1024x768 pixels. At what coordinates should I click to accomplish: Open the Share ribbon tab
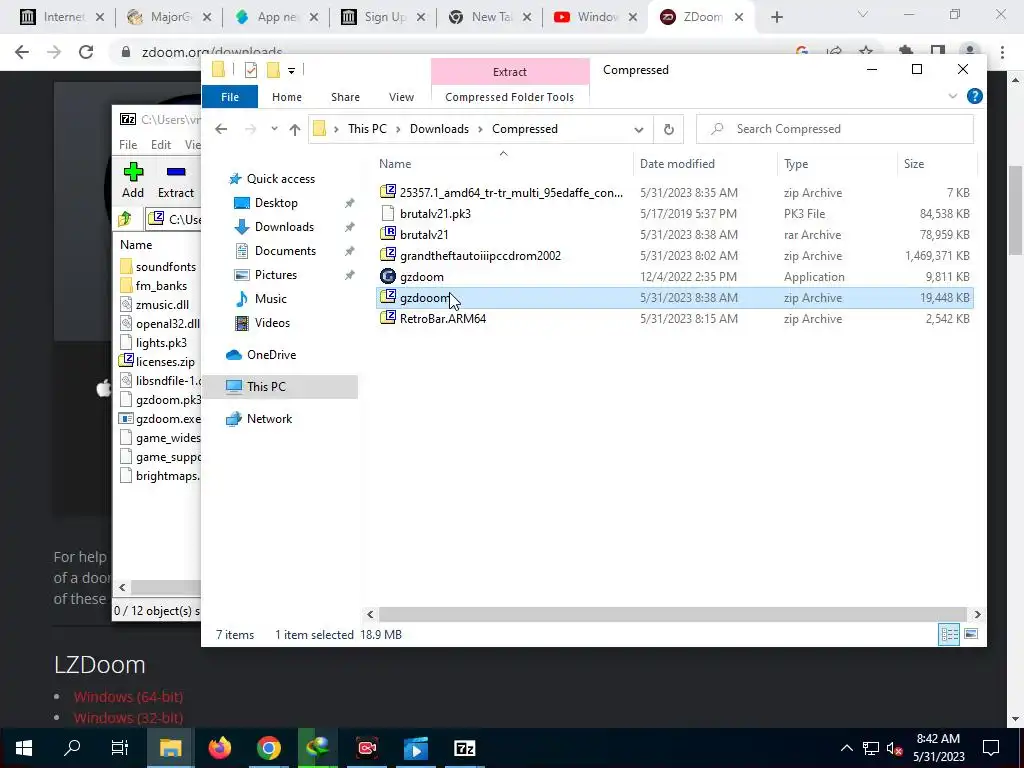pos(345,97)
